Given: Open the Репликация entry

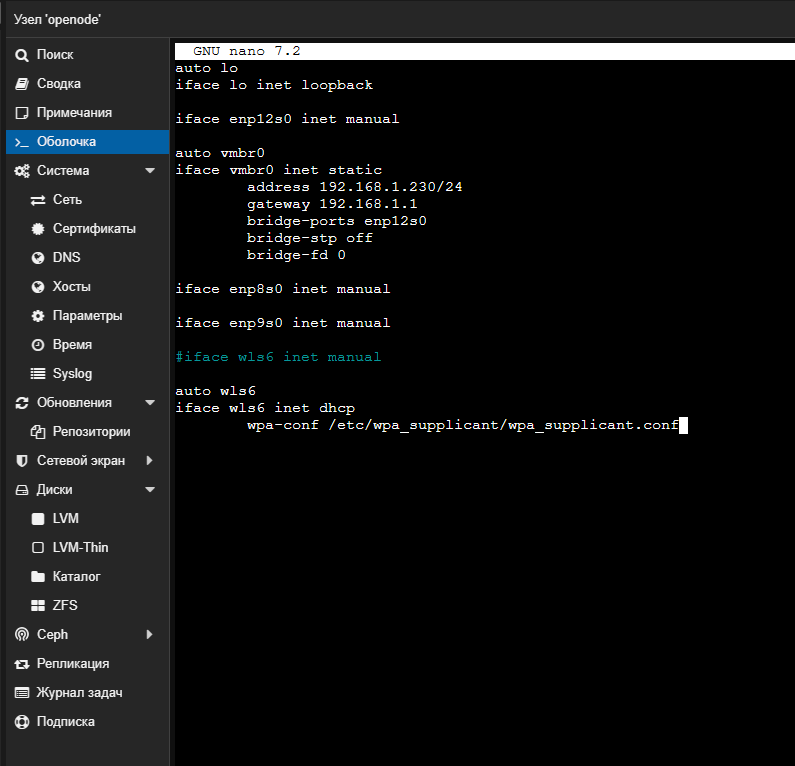Looking at the screenshot, I should point(73,664).
